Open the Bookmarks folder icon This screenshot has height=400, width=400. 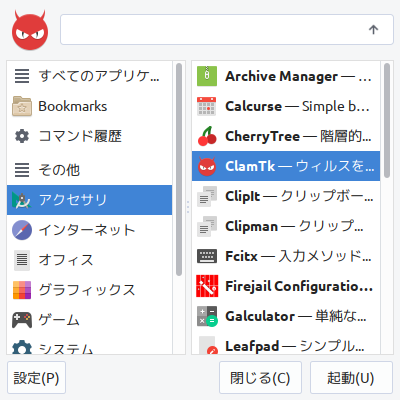(x=22, y=106)
